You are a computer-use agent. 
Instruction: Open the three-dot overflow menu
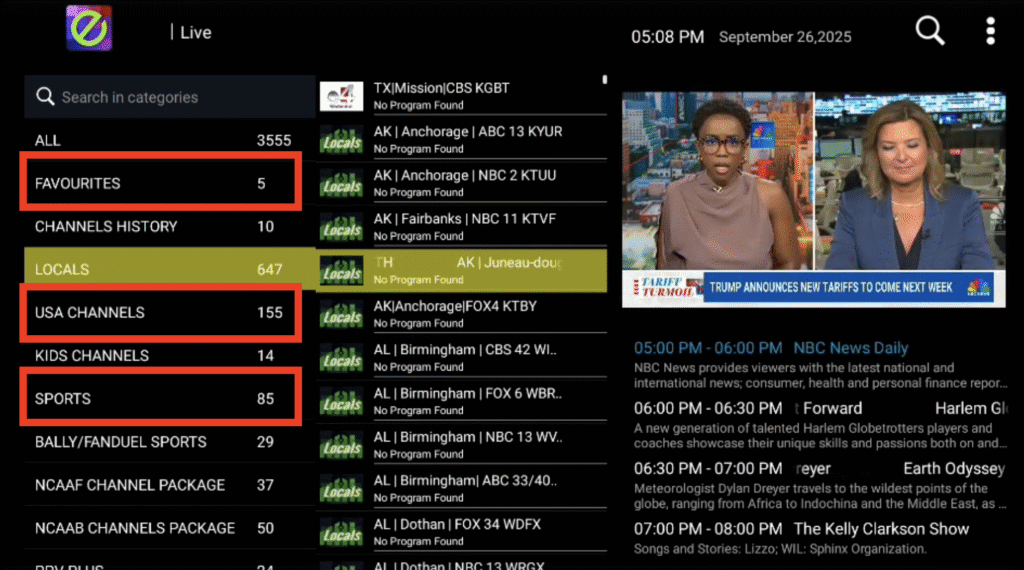click(x=990, y=31)
